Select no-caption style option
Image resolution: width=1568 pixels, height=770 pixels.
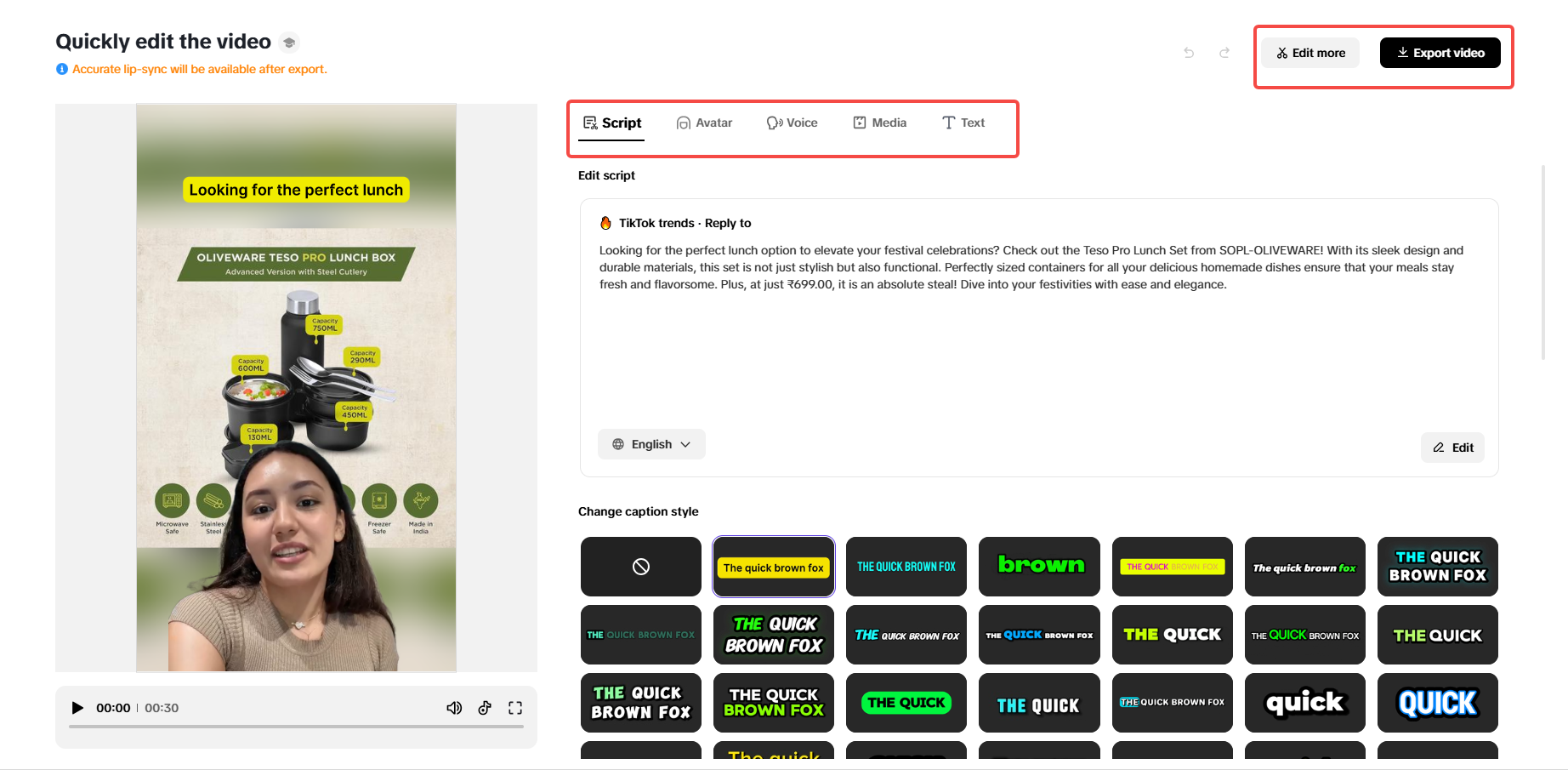click(641, 567)
